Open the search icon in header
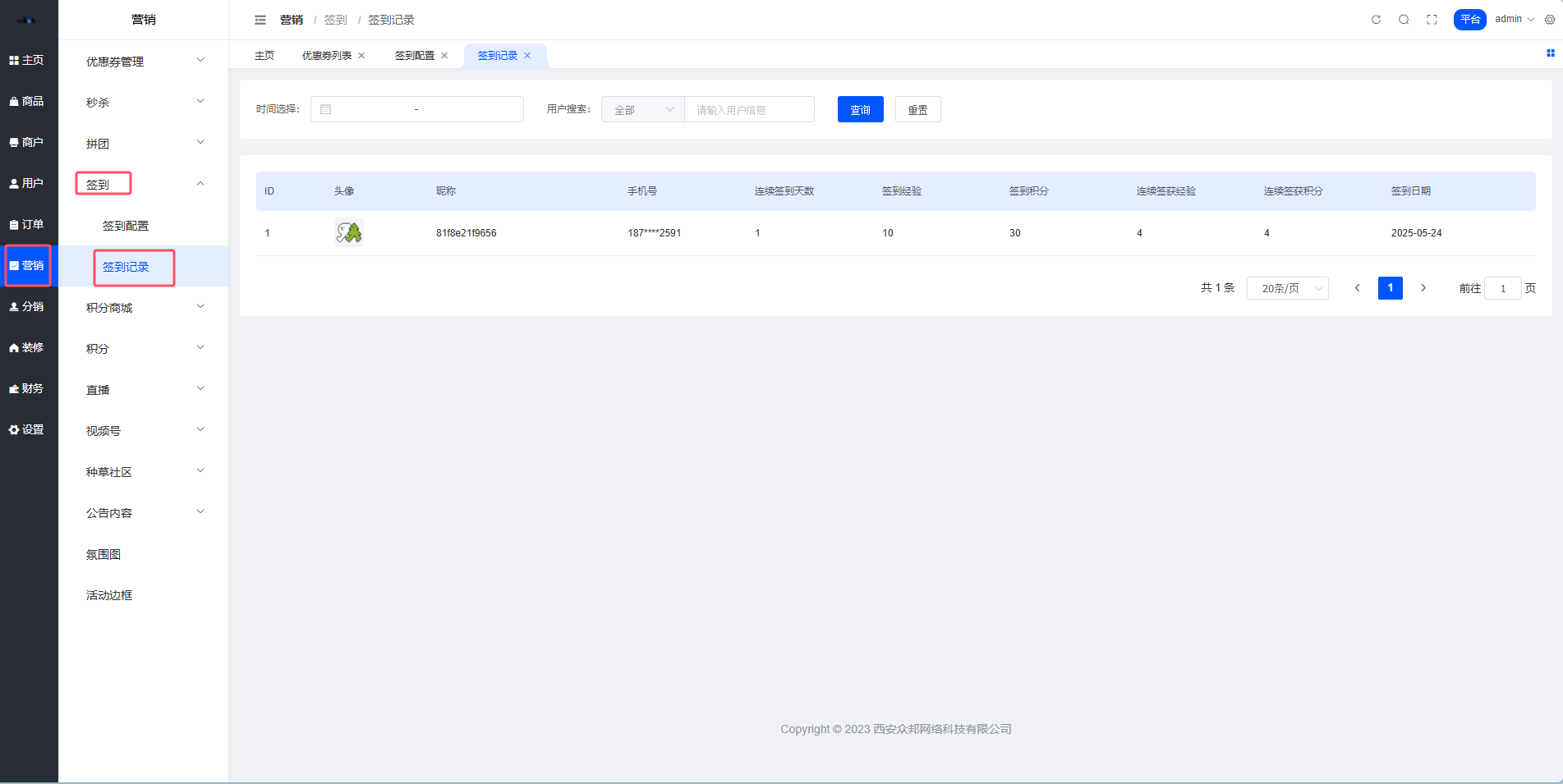The height and width of the screenshot is (784, 1563). [1404, 20]
